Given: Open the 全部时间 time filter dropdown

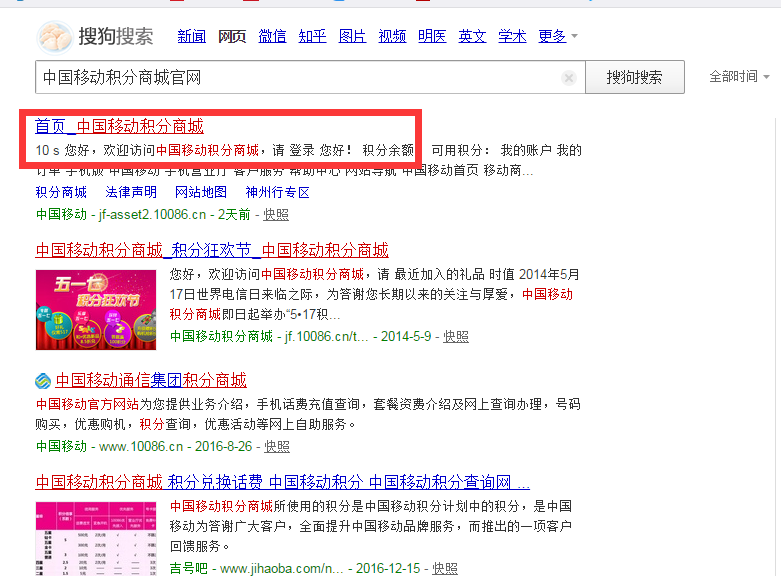Looking at the screenshot, I should (739, 77).
